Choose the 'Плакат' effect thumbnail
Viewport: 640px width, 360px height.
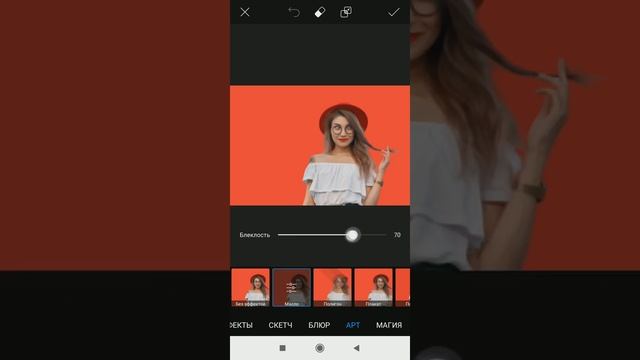point(373,287)
